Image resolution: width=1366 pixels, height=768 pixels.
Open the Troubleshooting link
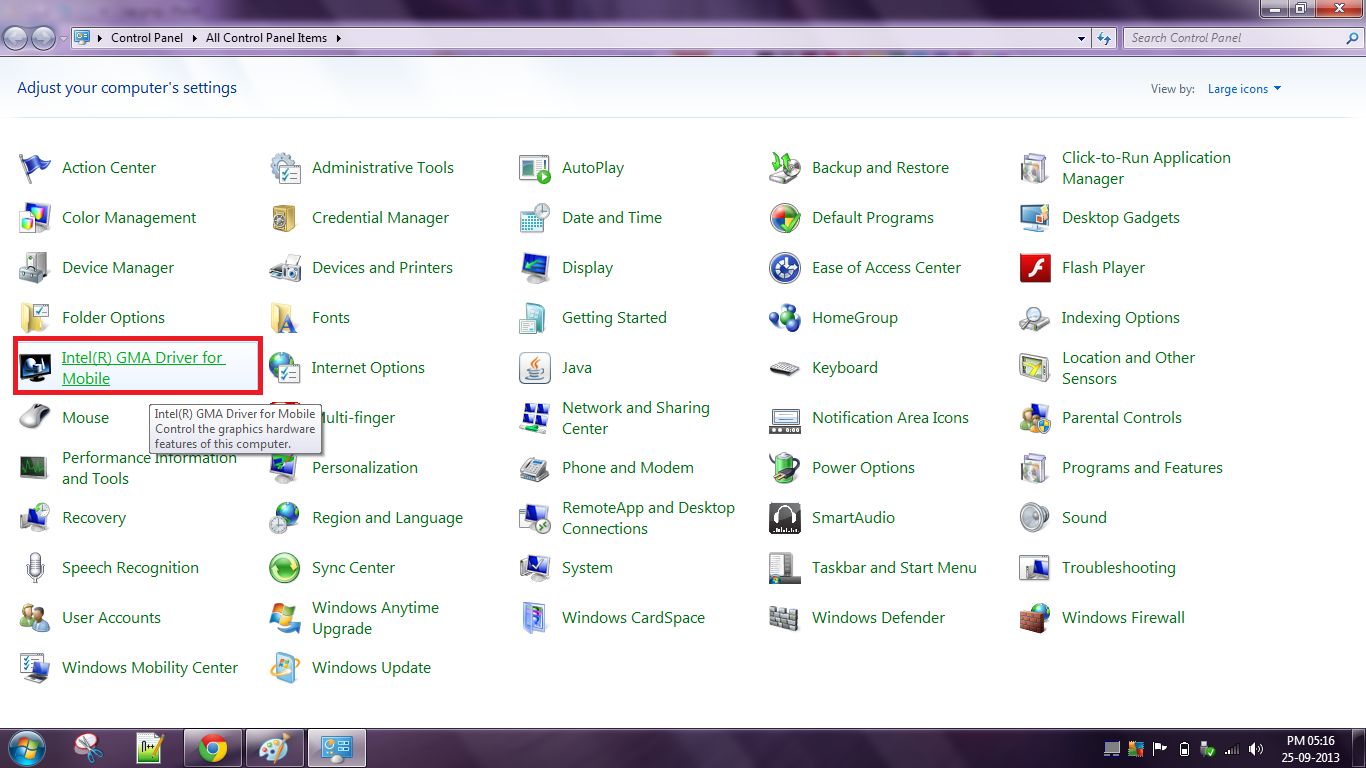click(1119, 568)
